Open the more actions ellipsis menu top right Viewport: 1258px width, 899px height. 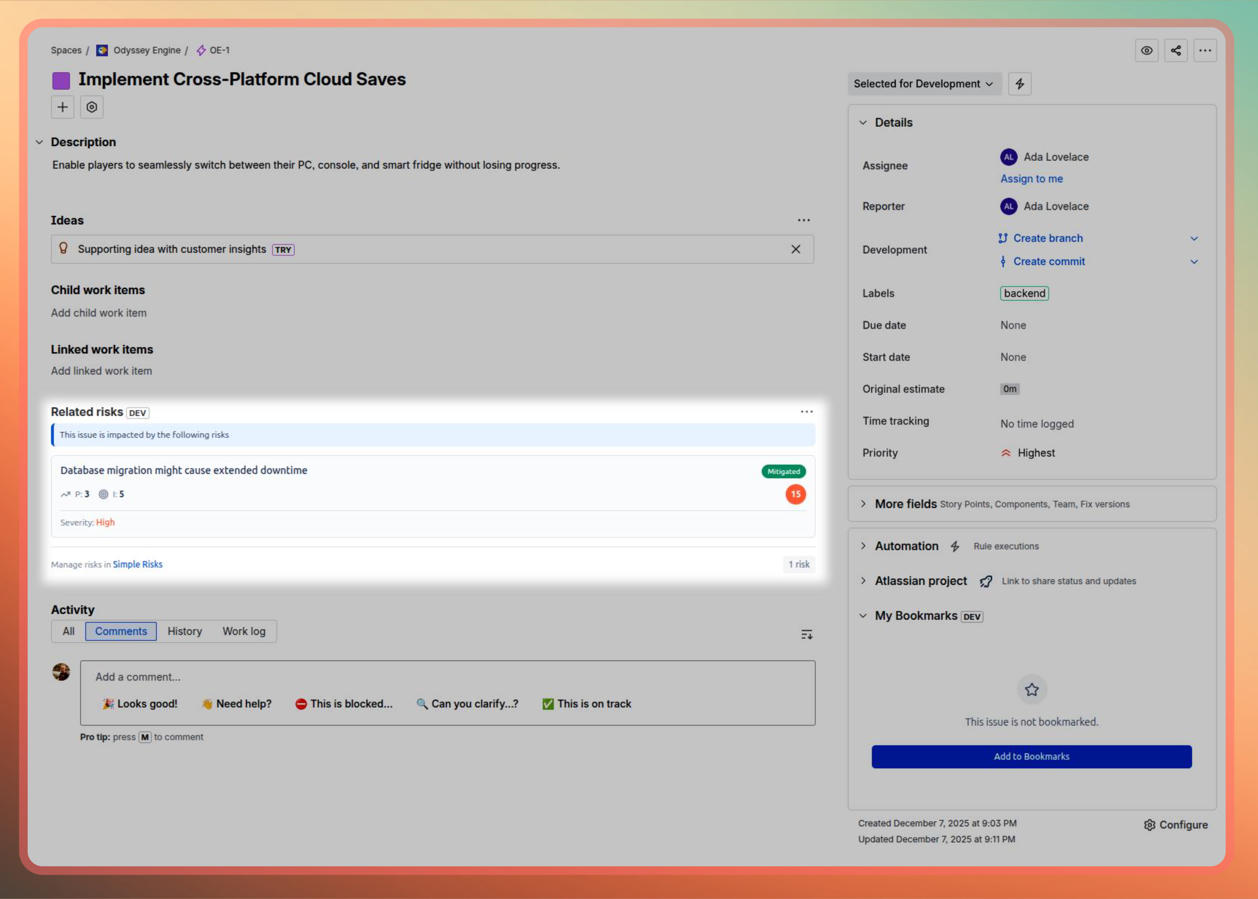[x=1205, y=50]
